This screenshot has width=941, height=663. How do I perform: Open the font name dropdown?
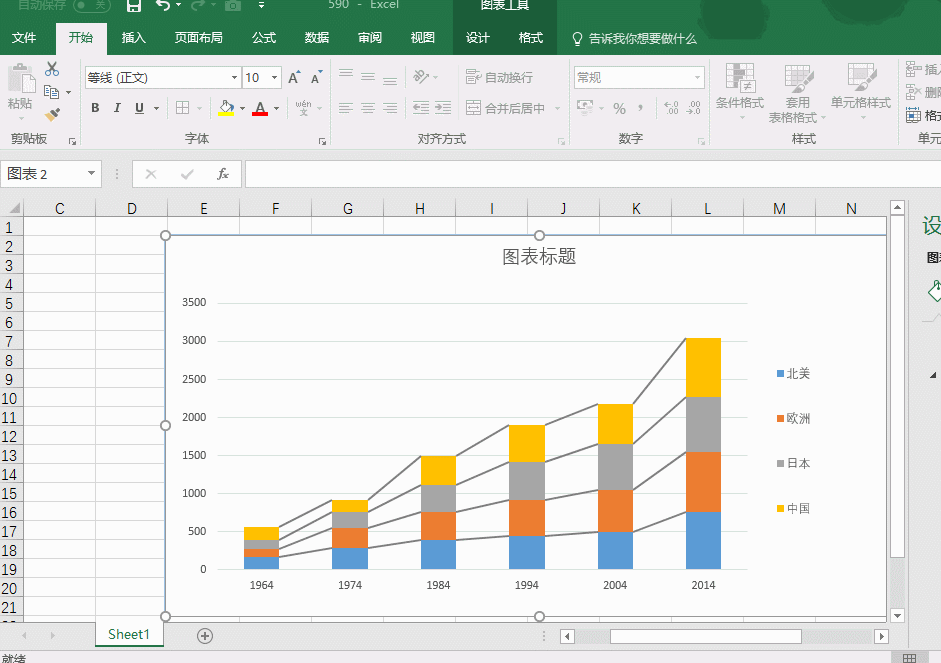coord(234,78)
